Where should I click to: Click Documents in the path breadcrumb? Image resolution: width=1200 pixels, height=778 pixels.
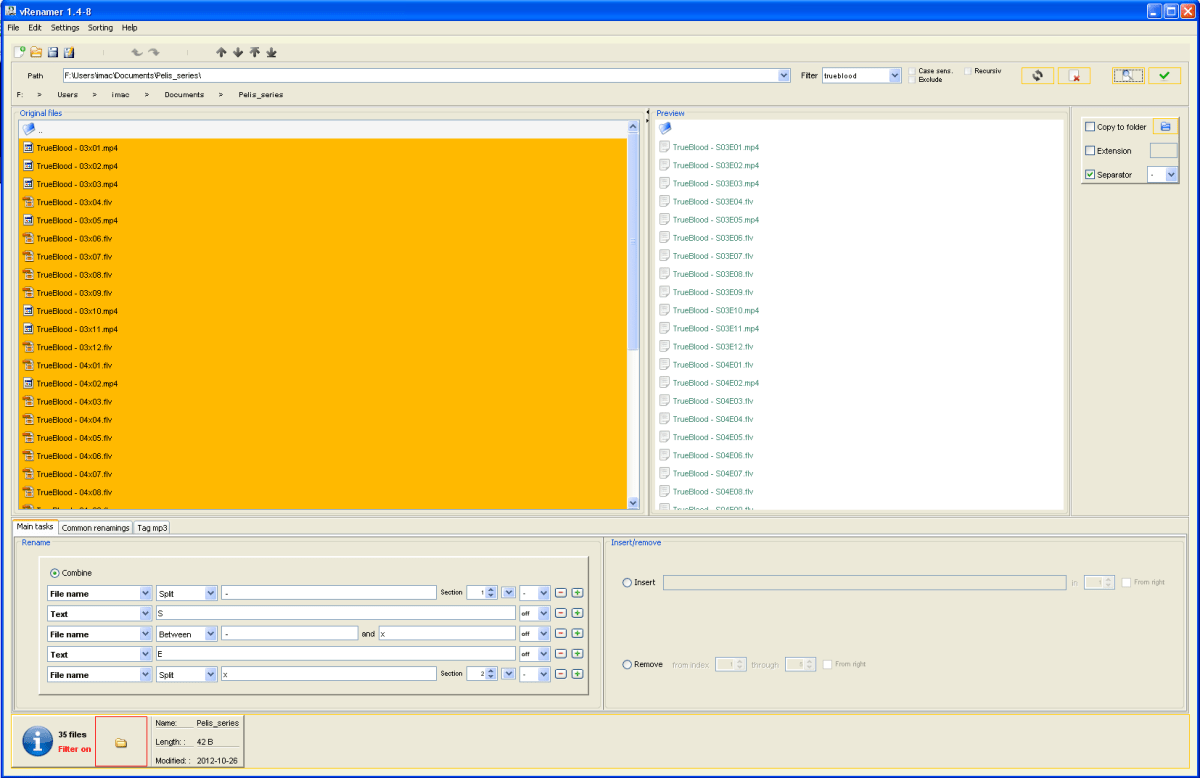tap(184, 95)
